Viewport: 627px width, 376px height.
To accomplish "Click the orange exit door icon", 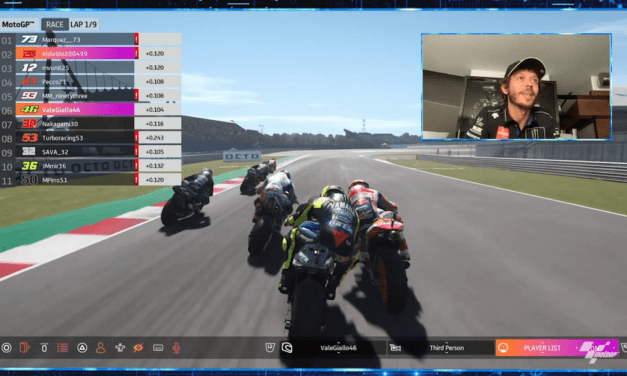I will point(25,348).
